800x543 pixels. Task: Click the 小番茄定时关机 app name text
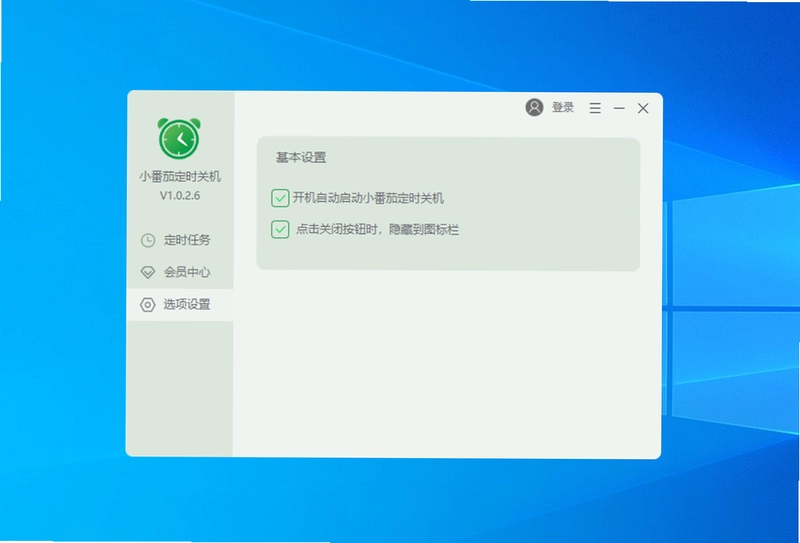(x=180, y=177)
